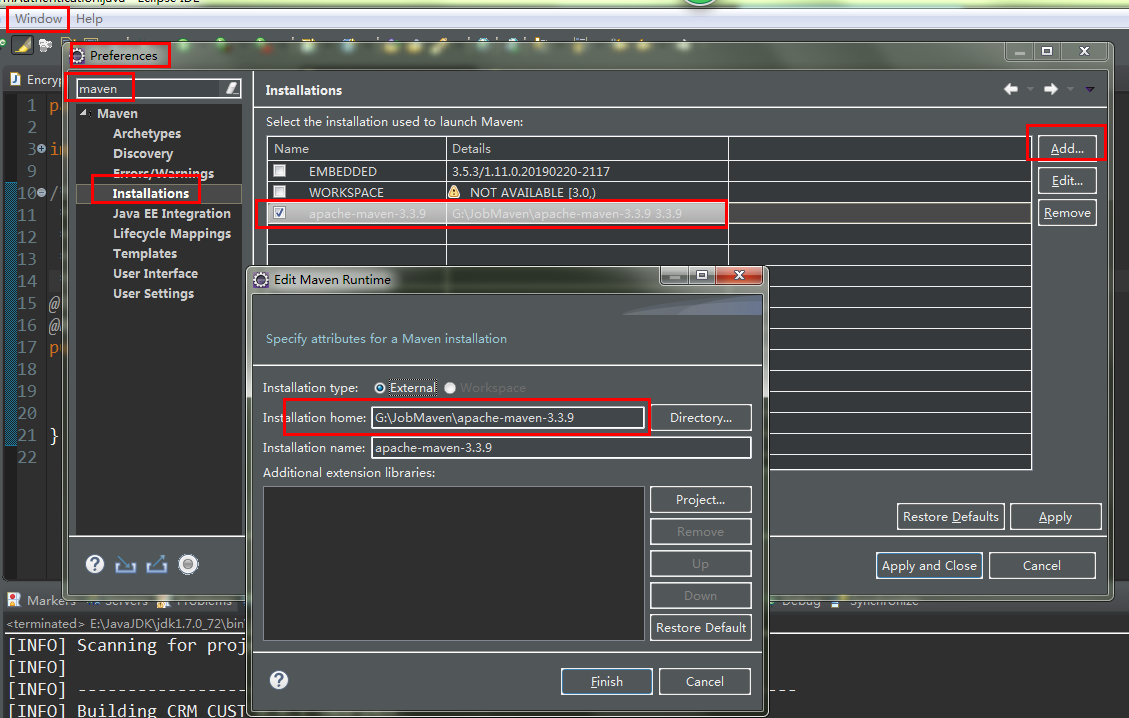Click the Add... installation button
The width and height of the screenshot is (1129, 718).
coord(1067,148)
